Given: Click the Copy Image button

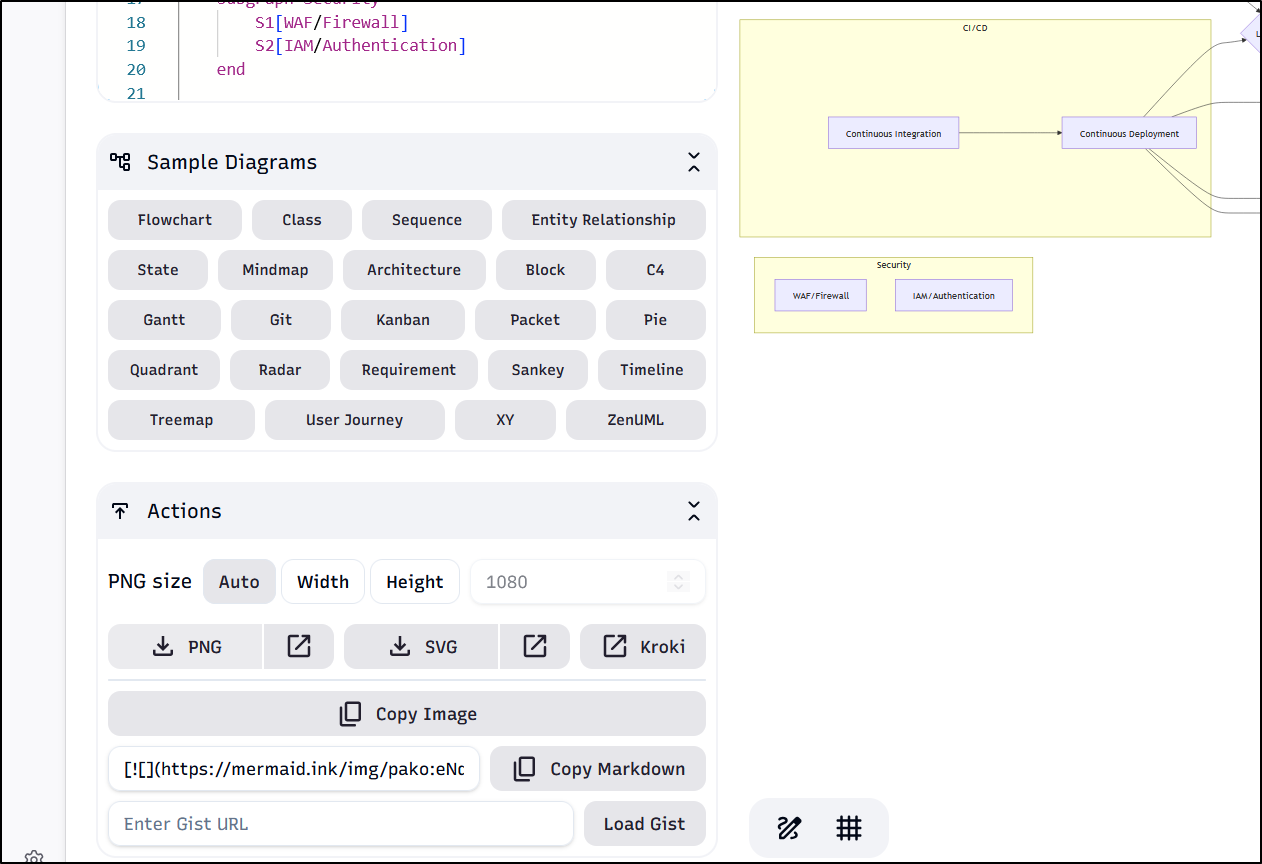Looking at the screenshot, I should point(407,714).
